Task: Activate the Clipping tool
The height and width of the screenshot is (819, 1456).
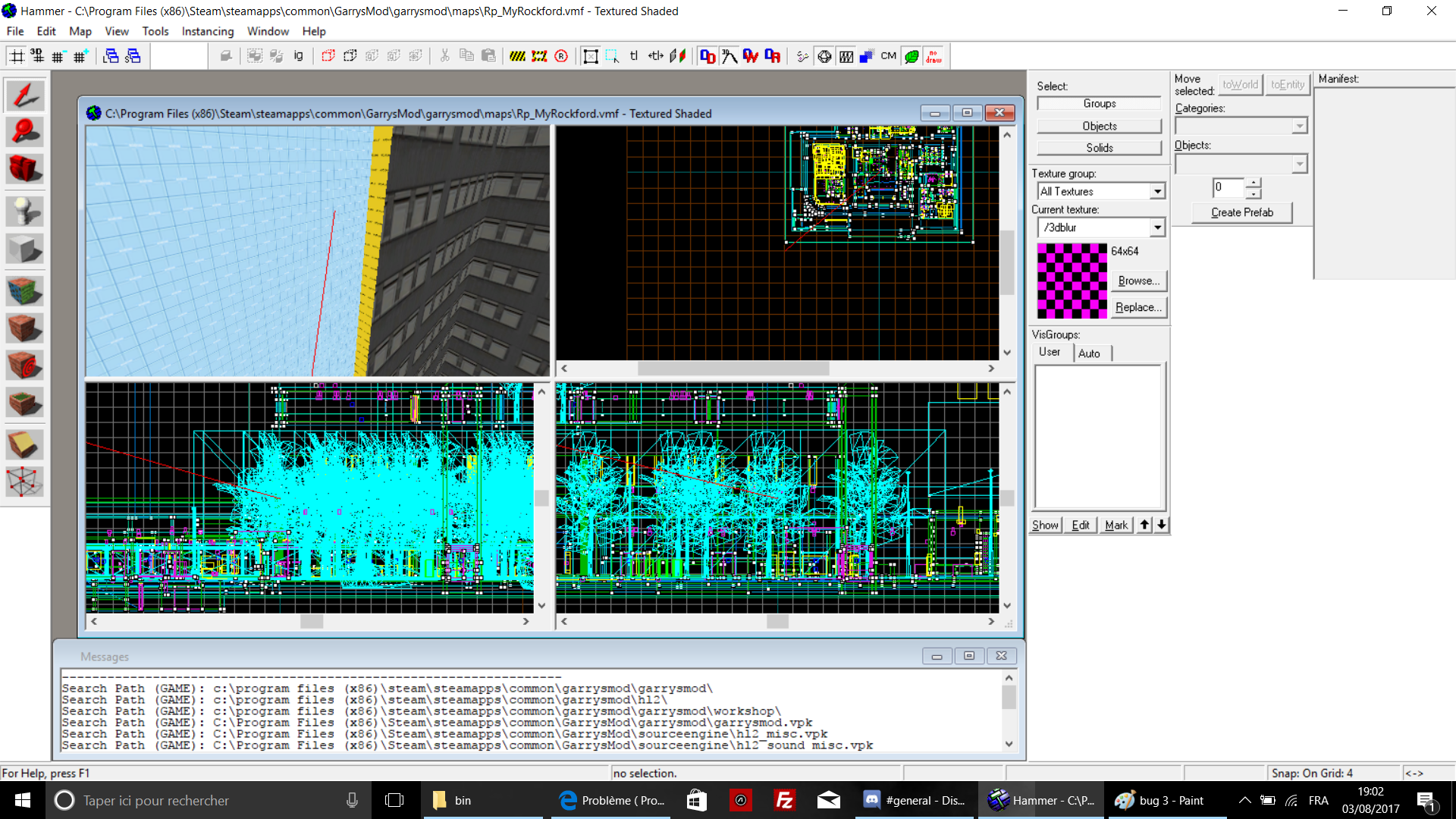Action: (24, 444)
